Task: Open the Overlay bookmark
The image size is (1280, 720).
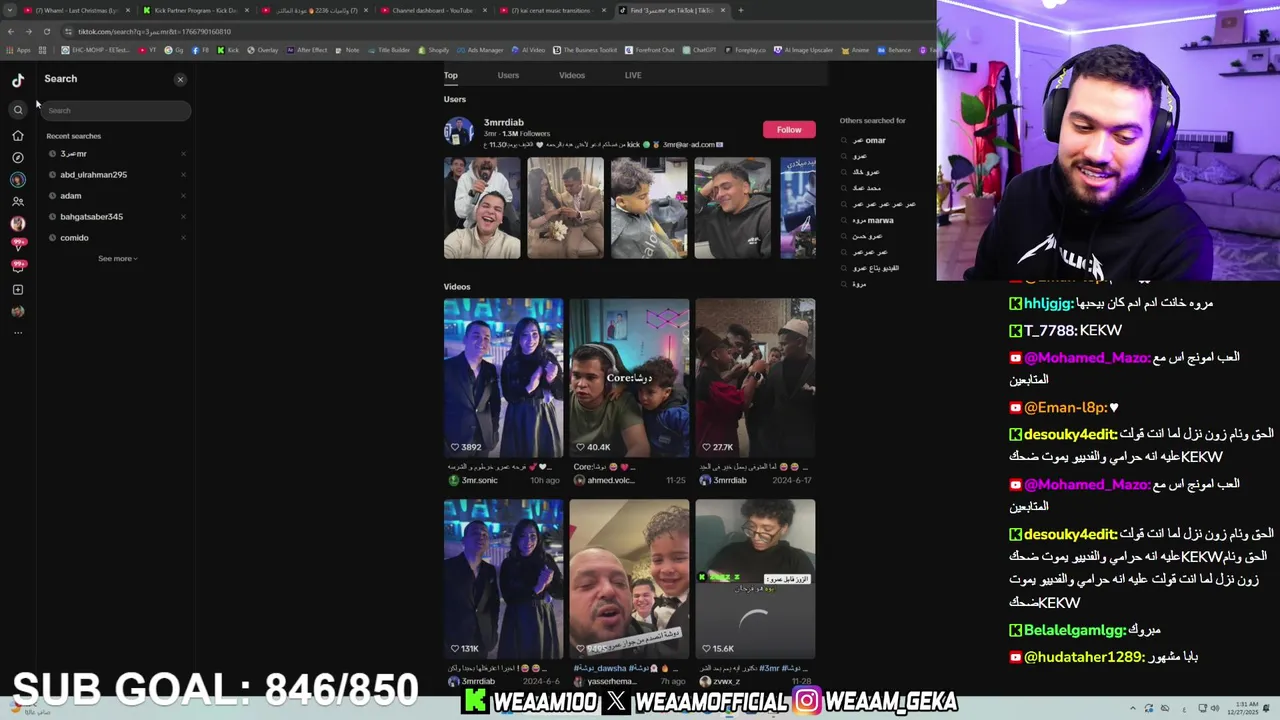Action: coord(263,50)
